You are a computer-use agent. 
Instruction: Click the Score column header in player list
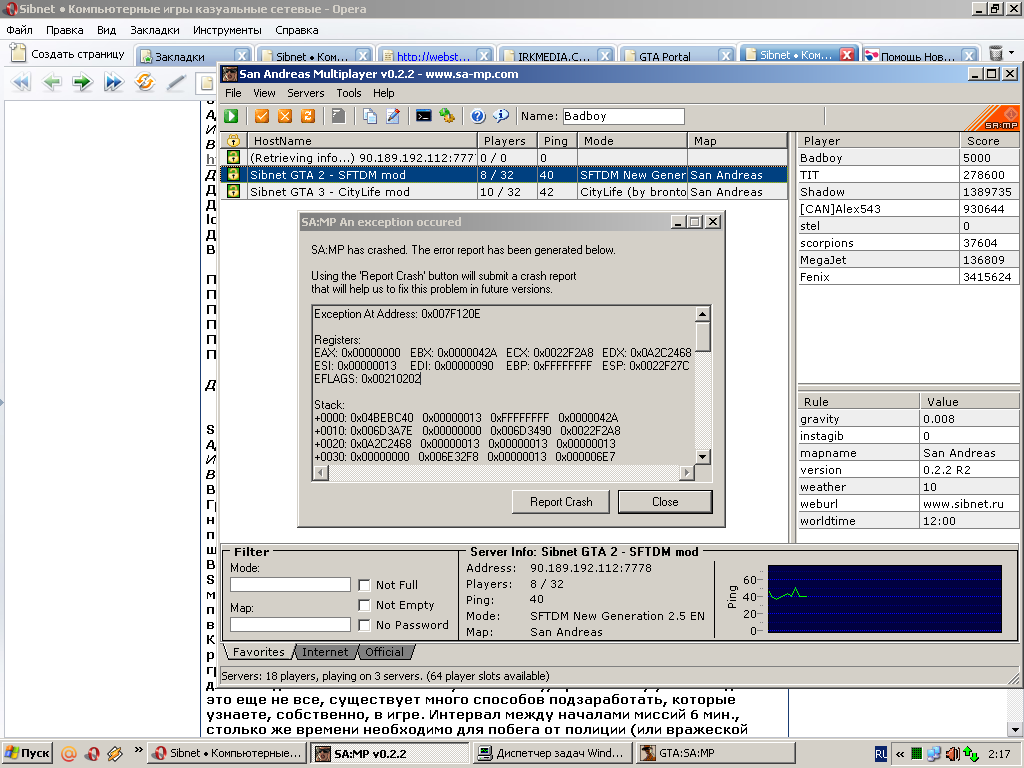coord(989,140)
